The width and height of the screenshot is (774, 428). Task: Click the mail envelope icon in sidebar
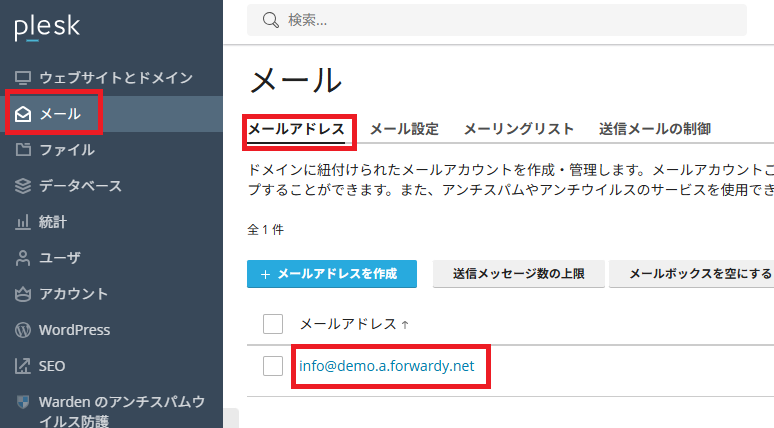[x=23, y=114]
